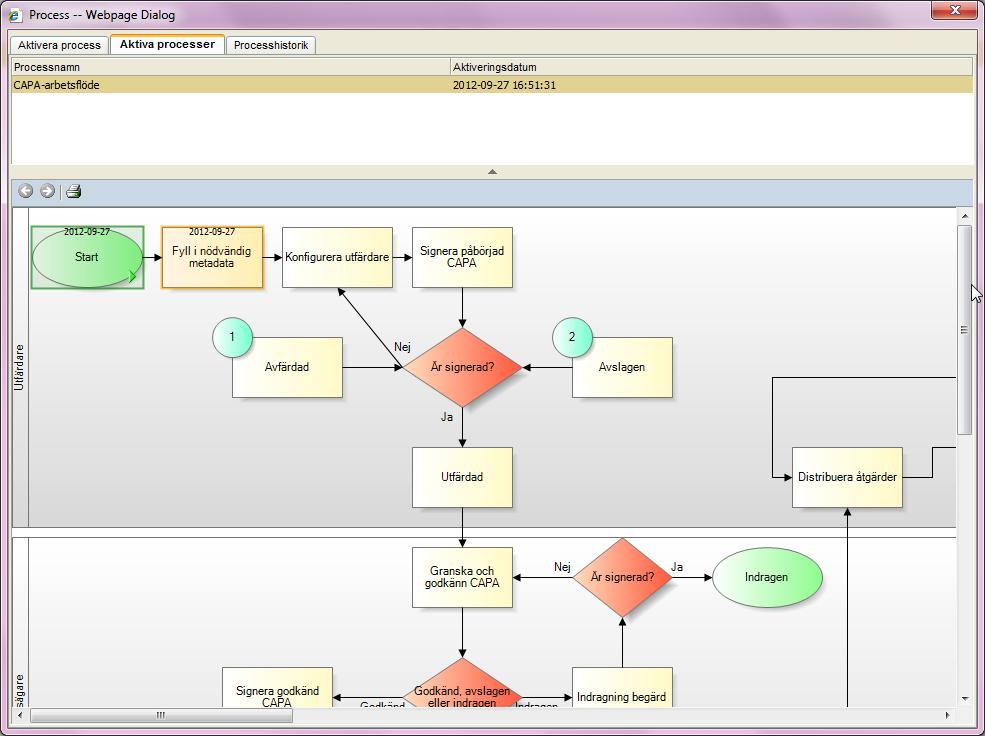
Task: Select Distribuera åtgärder step box
Action: [x=847, y=477]
